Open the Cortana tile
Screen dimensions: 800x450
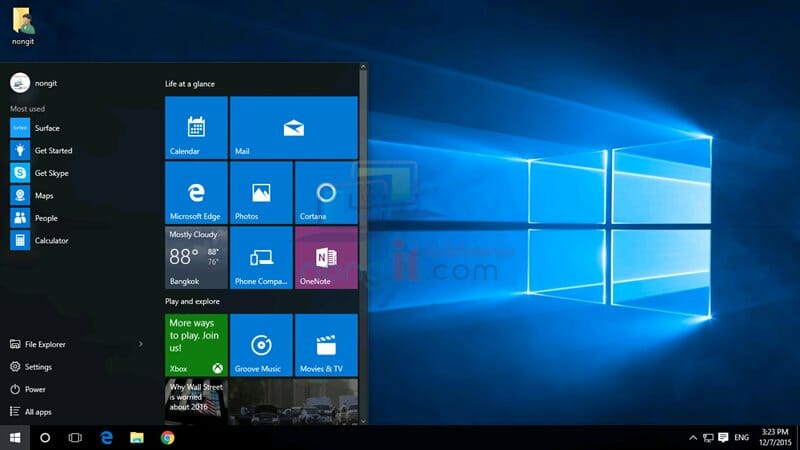(326, 193)
